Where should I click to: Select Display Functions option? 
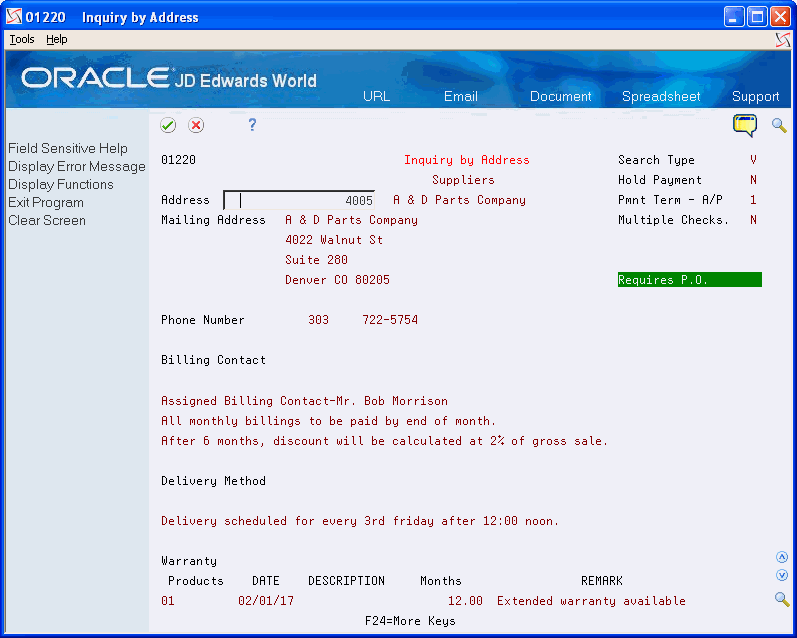(60, 185)
